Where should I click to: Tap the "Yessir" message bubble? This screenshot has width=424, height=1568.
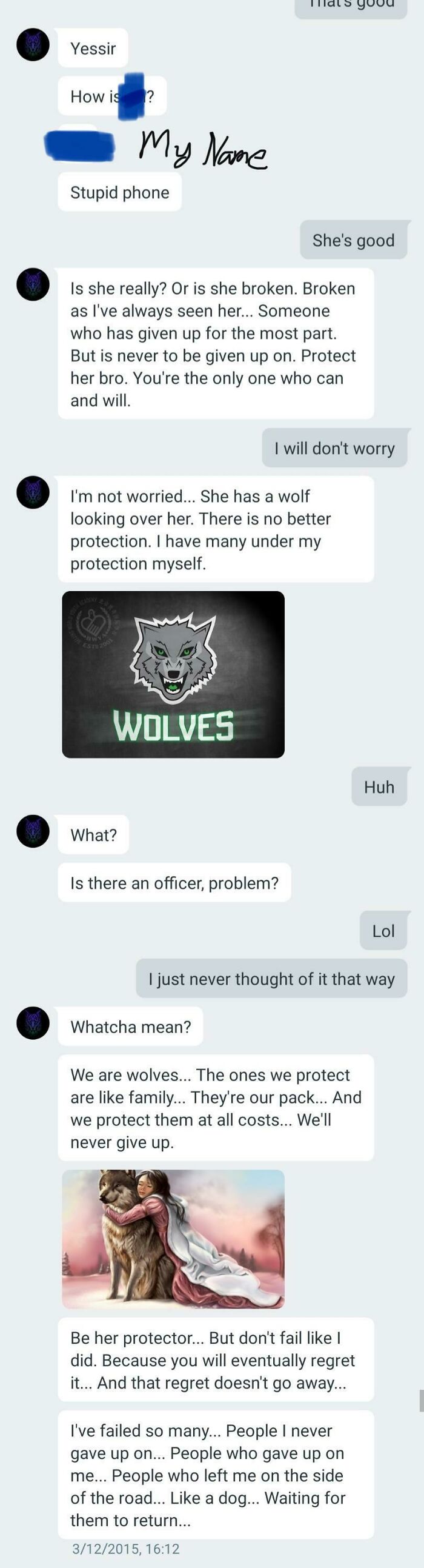tap(93, 48)
